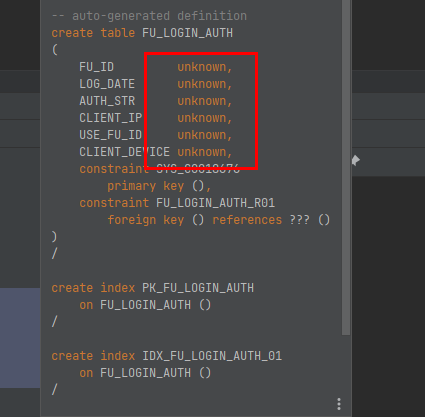Click the 'unknown' type next to FU_ID
The height and width of the screenshot is (417, 425).
(x=202, y=67)
